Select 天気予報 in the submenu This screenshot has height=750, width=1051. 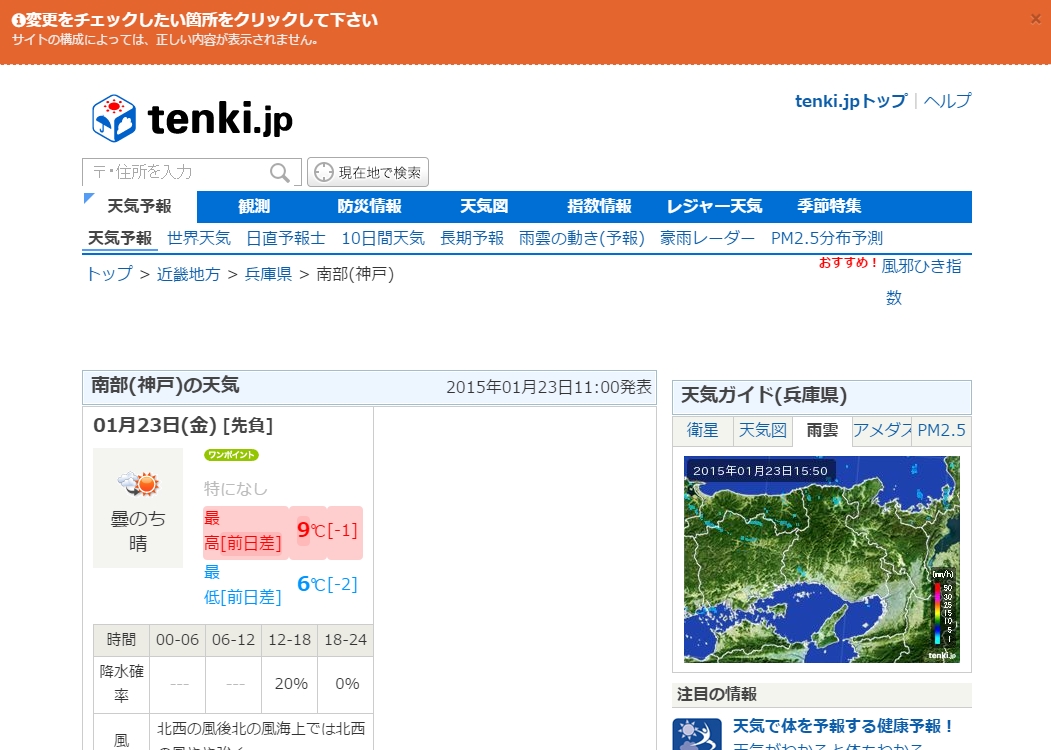[x=120, y=239]
